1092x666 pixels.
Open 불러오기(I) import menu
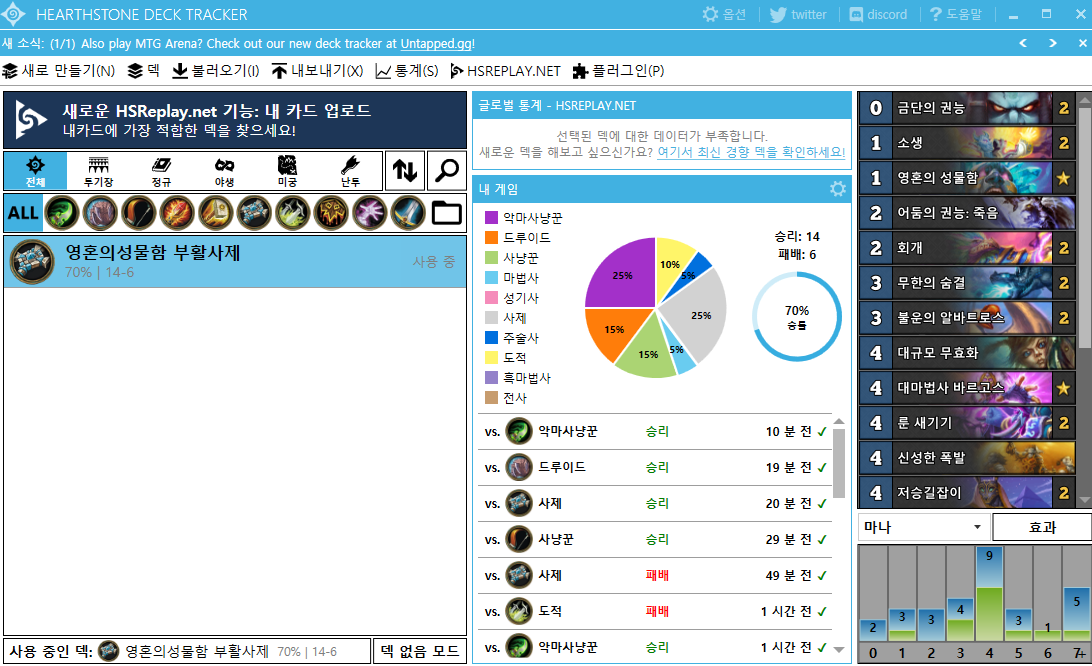216,71
